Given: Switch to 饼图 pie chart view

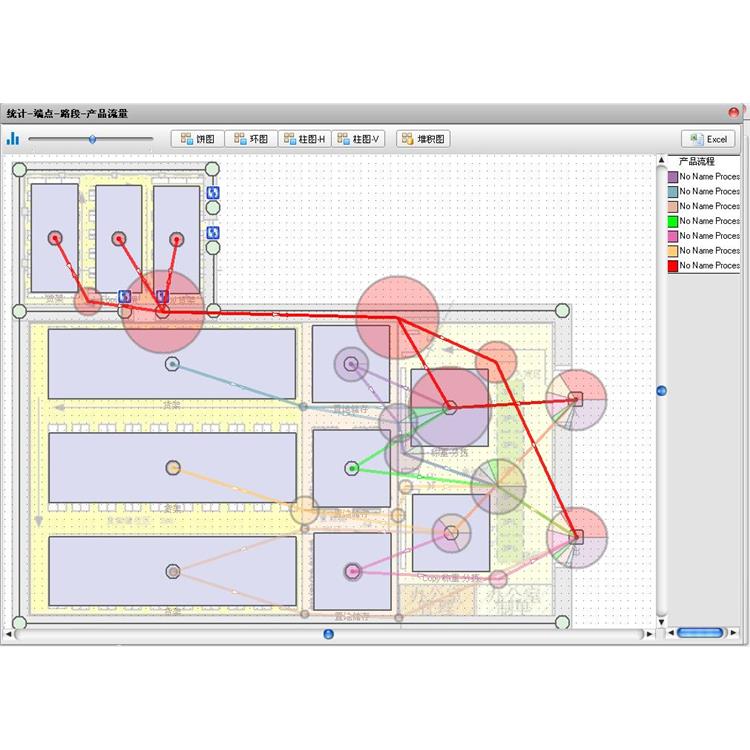Looking at the screenshot, I should pos(198,139).
